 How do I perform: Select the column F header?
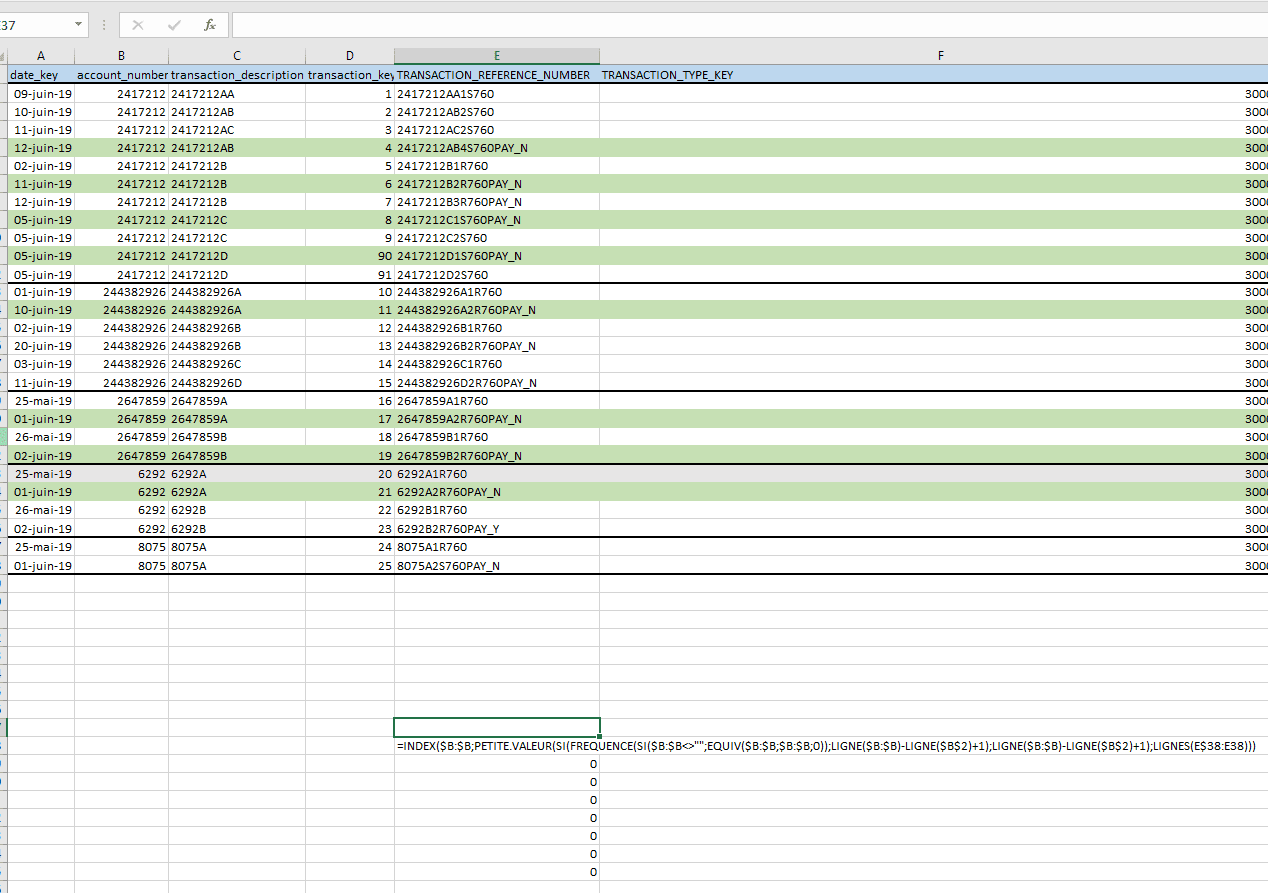[x=940, y=56]
